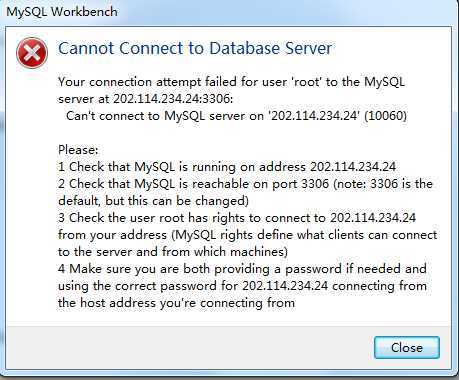Dismiss the dialog with the Close button
The height and width of the screenshot is (380, 459).
[x=407, y=347]
